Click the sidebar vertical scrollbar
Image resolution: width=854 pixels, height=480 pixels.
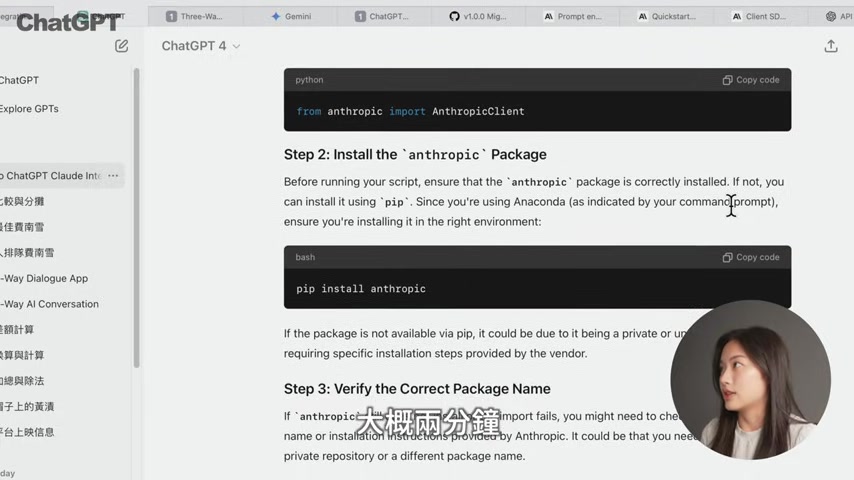pos(136,218)
